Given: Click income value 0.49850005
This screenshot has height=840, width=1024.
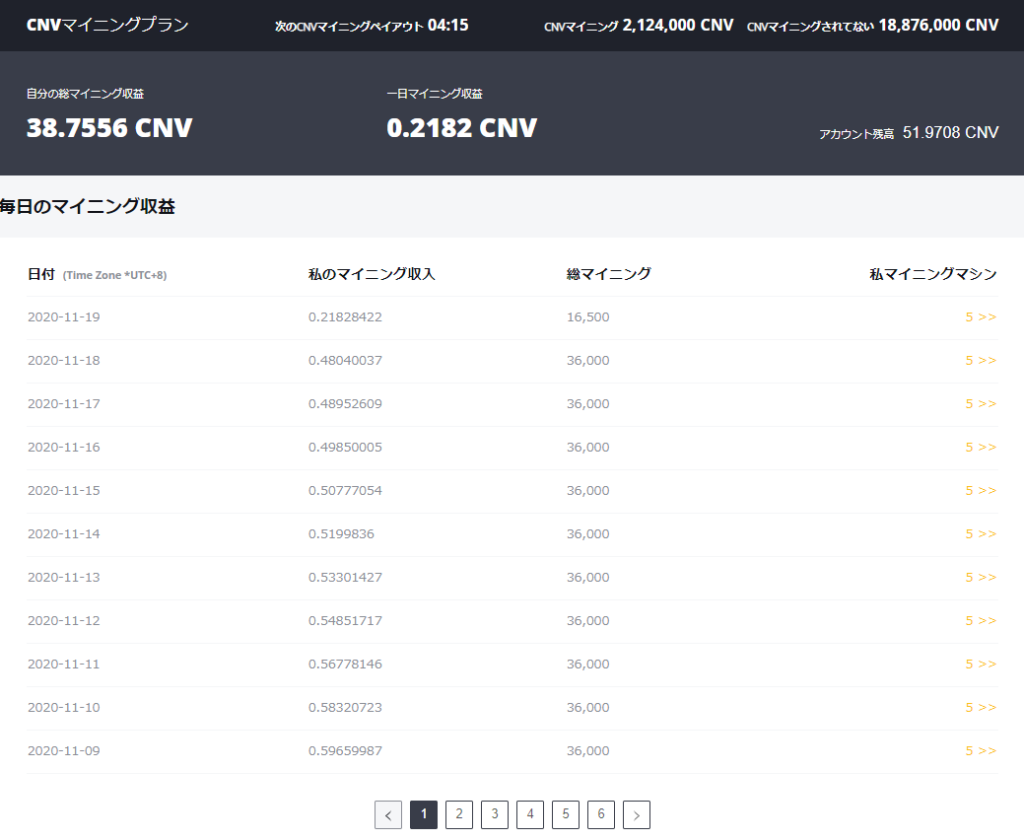Looking at the screenshot, I should point(345,447).
